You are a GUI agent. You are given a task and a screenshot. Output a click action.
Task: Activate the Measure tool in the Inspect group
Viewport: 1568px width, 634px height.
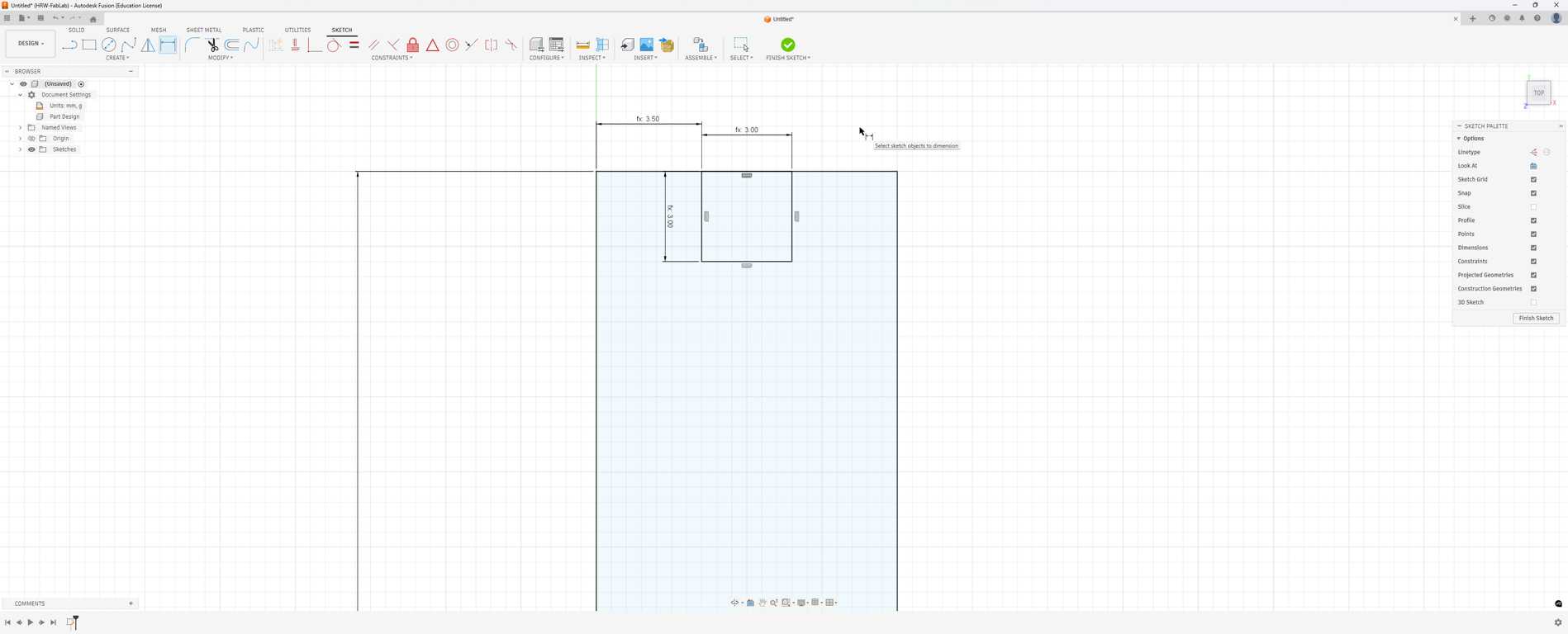tap(583, 45)
